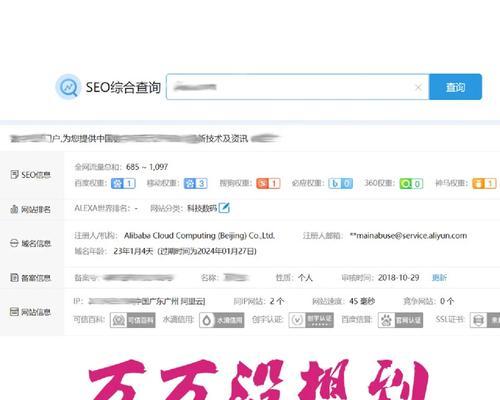Click the domain search input field
The image size is (500, 400).
[x=297, y=87]
